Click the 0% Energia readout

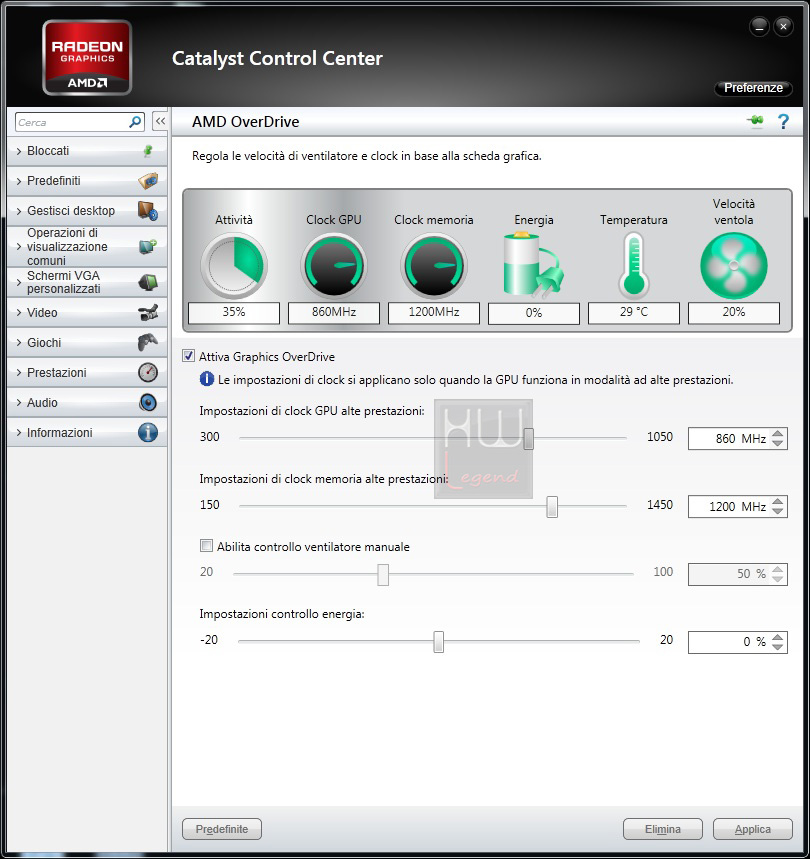[x=533, y=313]
